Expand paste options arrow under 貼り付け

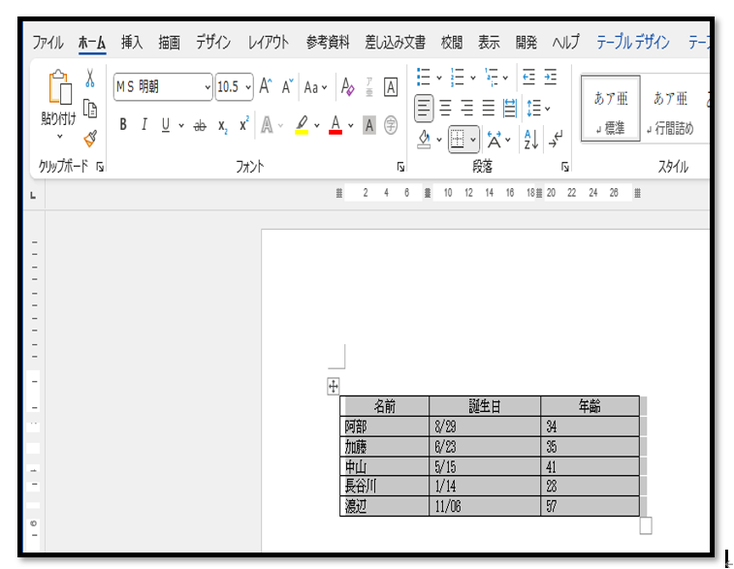(59, 137)
